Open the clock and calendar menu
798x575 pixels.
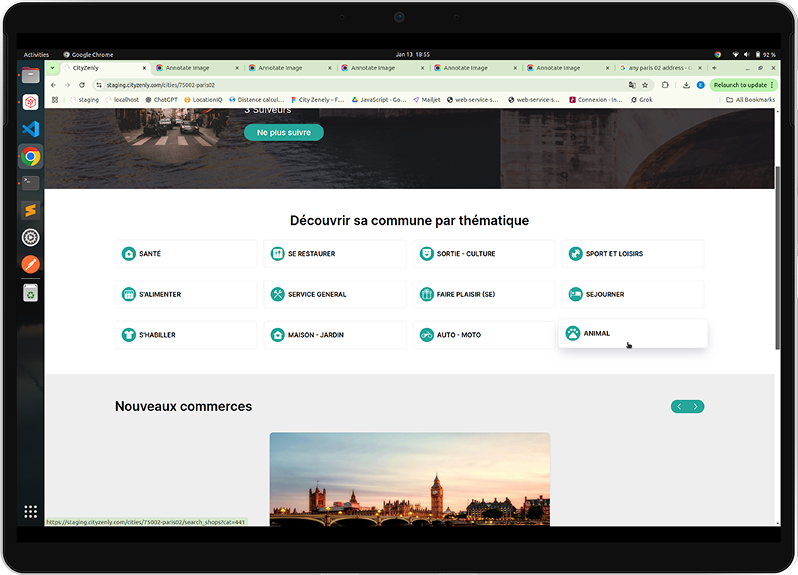(x=413, y=54)
